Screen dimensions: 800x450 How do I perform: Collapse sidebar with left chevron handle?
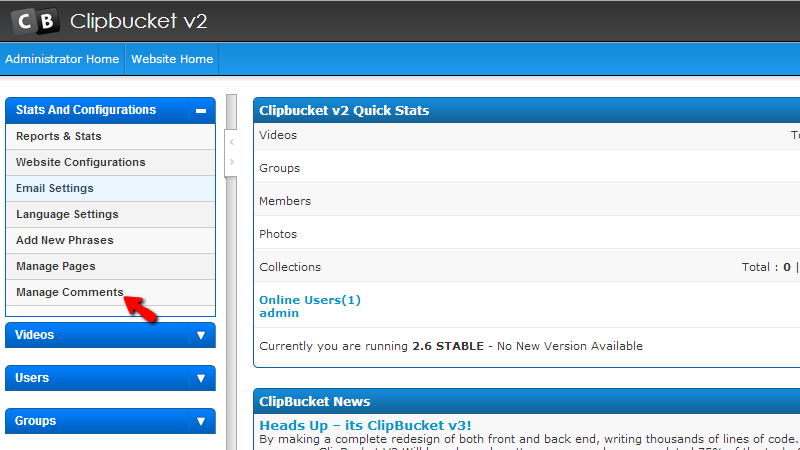(x=232, y=142)
